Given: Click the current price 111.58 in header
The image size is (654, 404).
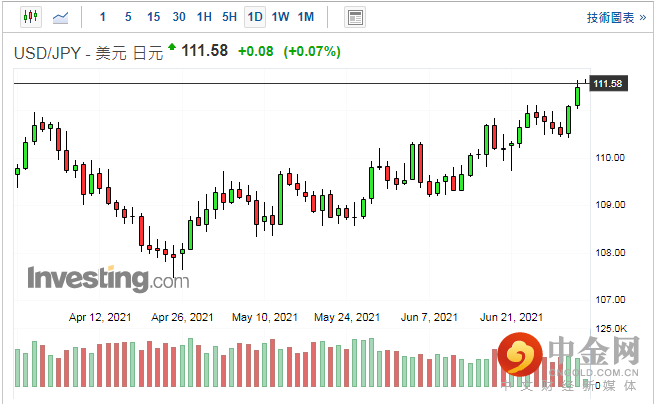Looking at the screenshot, I should (x=204, y=51).
